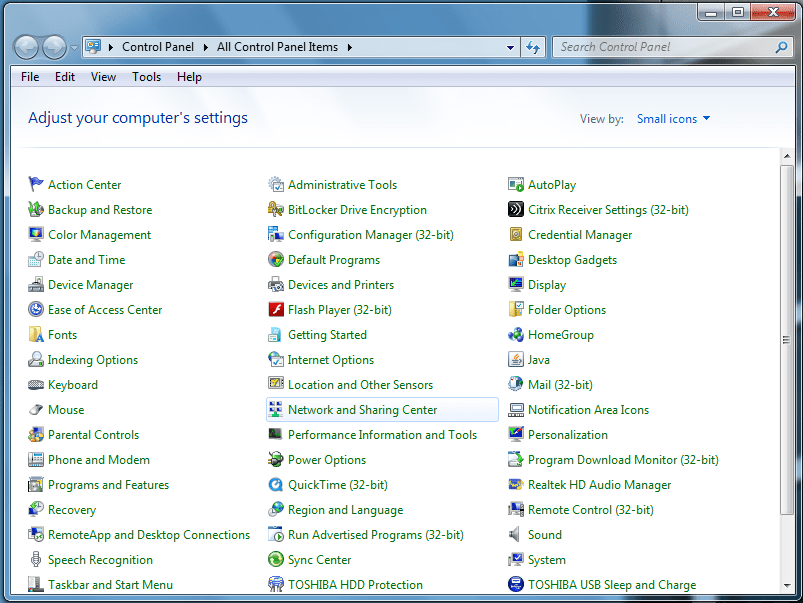803x603 pixels.
Task: Expand the arrow after All Control Panel Items
Action: (350, 48)
